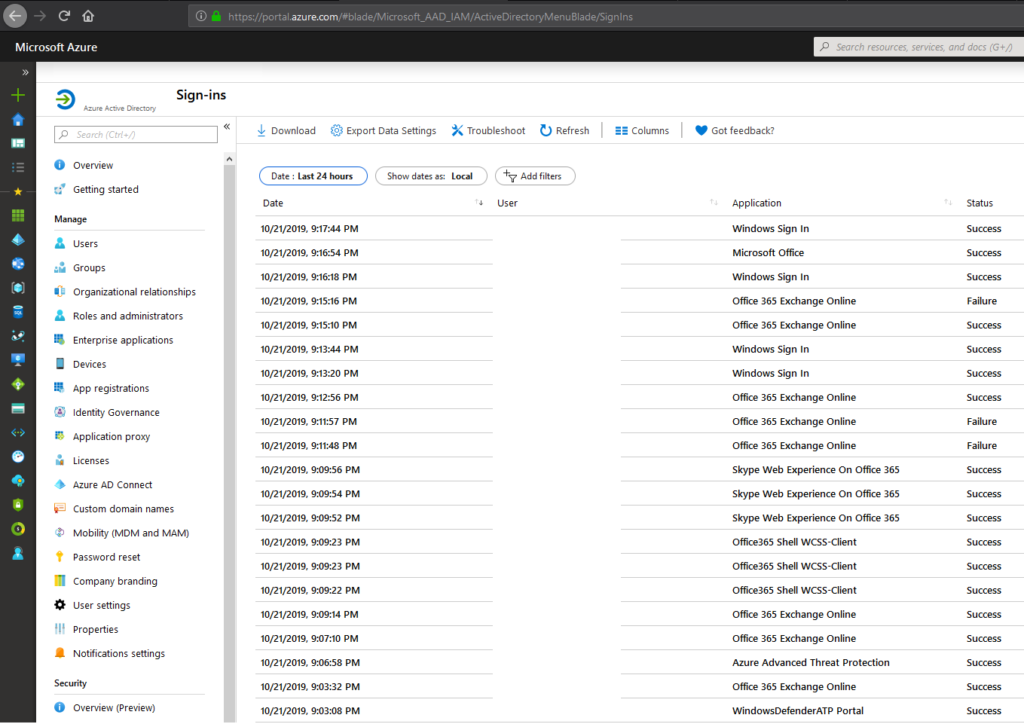
Task: Open the green grid All resources icon
Action: [18, 215]
